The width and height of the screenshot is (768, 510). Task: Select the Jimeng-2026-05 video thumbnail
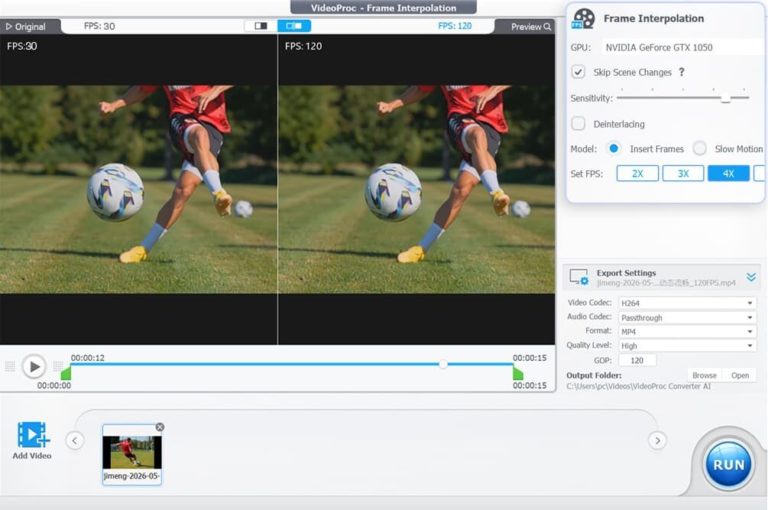pyautogui.click(x=132, y=454)
